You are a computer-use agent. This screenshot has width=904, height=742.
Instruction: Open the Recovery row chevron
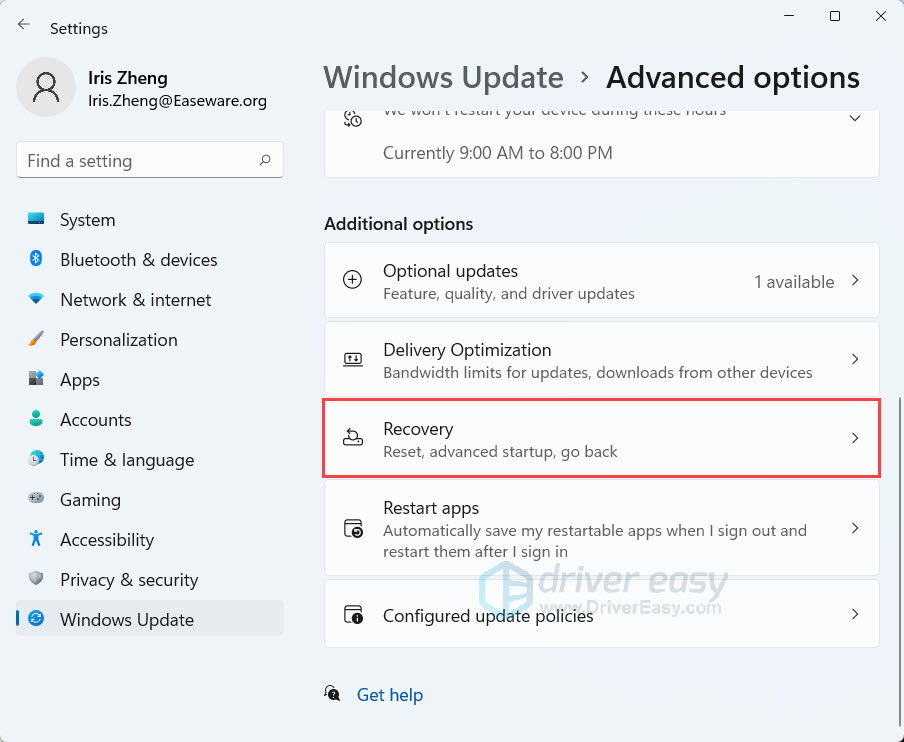click(855, 438)
